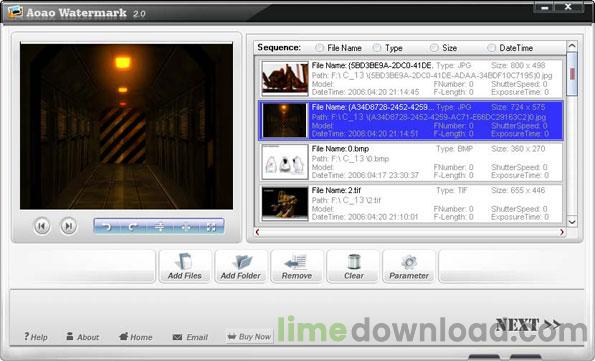Select the A34D8728 corridor thumbnail
Screen dimensions: 595x361
(x=285, y=120)
